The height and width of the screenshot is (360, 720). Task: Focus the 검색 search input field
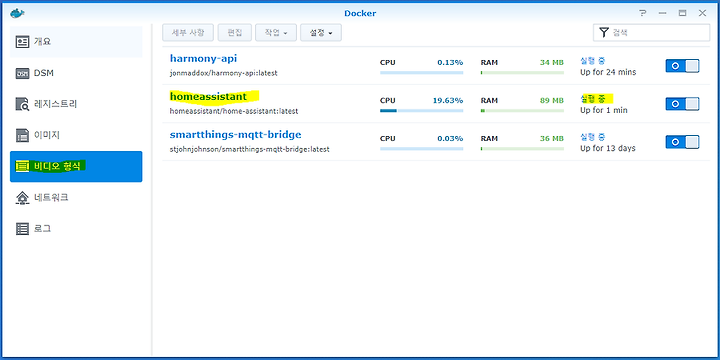[x=651, y=33]
